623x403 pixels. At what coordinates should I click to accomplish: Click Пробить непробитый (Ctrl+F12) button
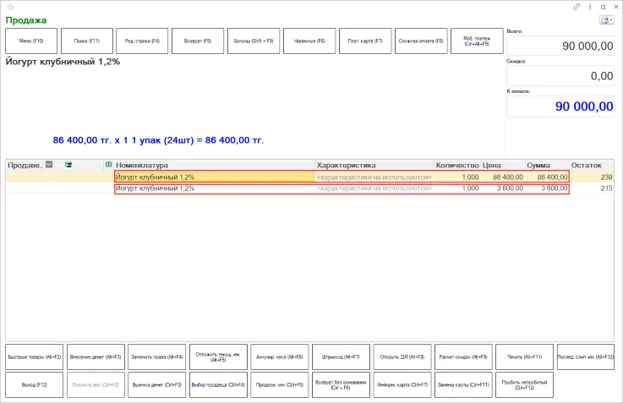click(524, 385)
